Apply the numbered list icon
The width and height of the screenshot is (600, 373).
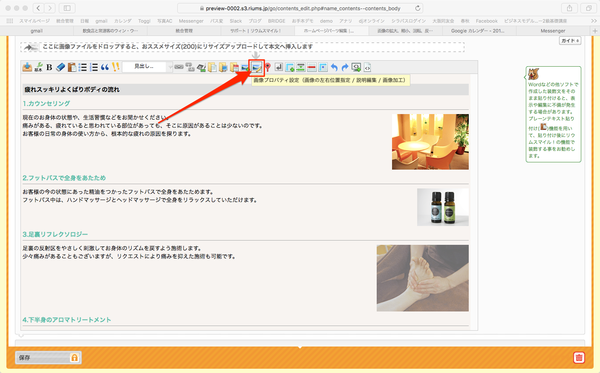click(94, 67)
